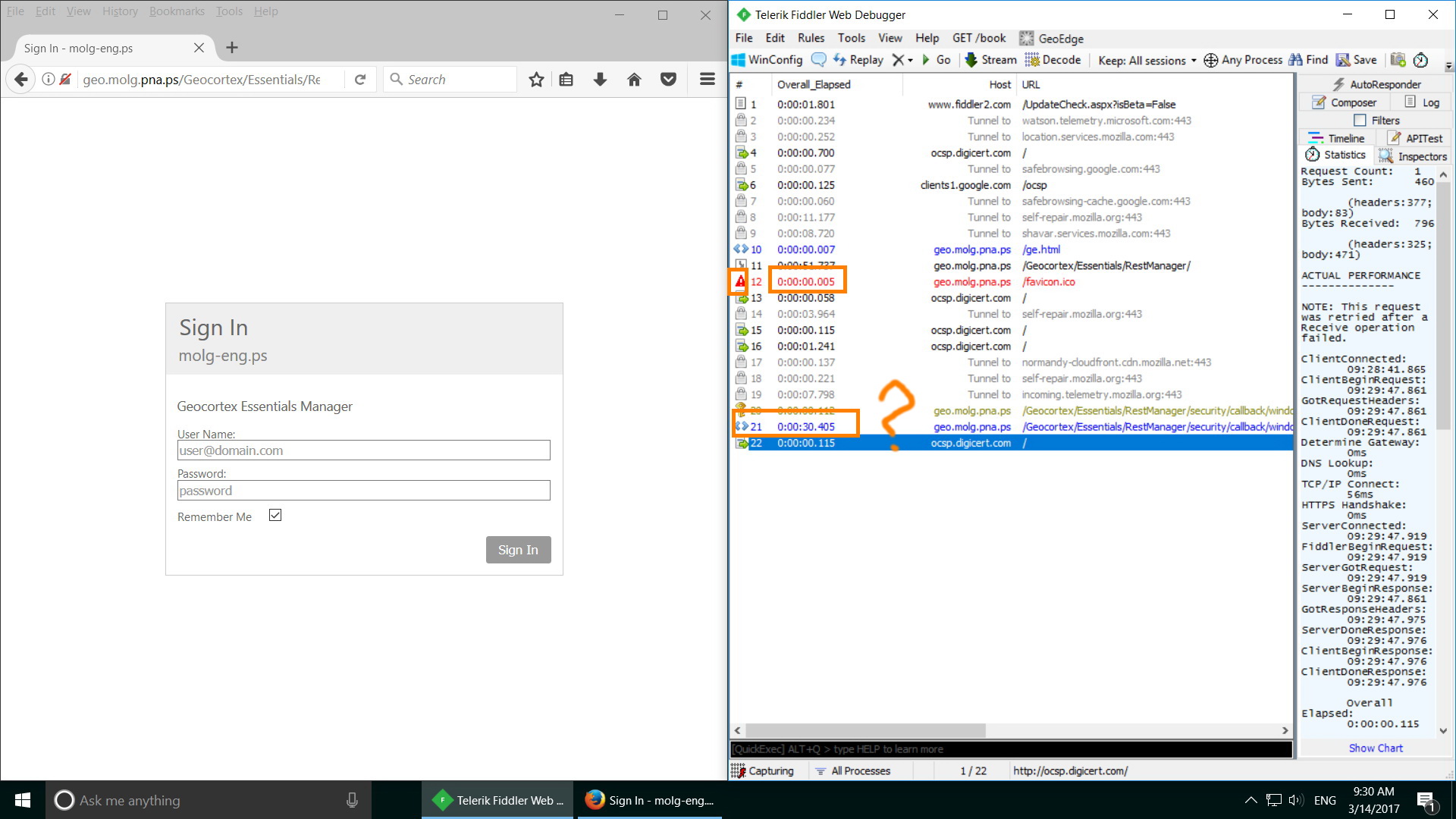Switch to the AutoResponder tab

click(1376, 84)
